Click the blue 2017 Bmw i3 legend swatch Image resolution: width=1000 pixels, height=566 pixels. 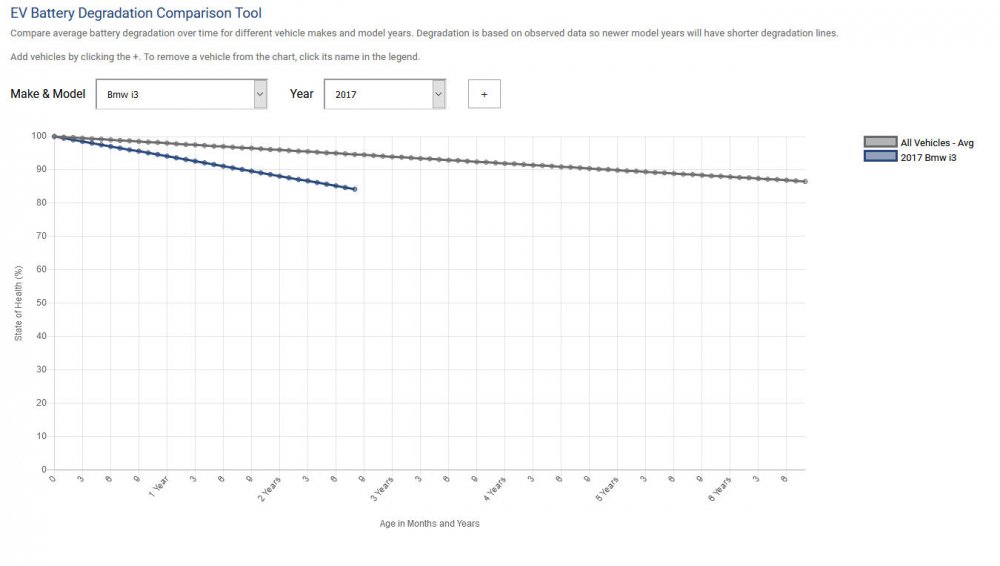pyautogui.click(x=880, y=157)
